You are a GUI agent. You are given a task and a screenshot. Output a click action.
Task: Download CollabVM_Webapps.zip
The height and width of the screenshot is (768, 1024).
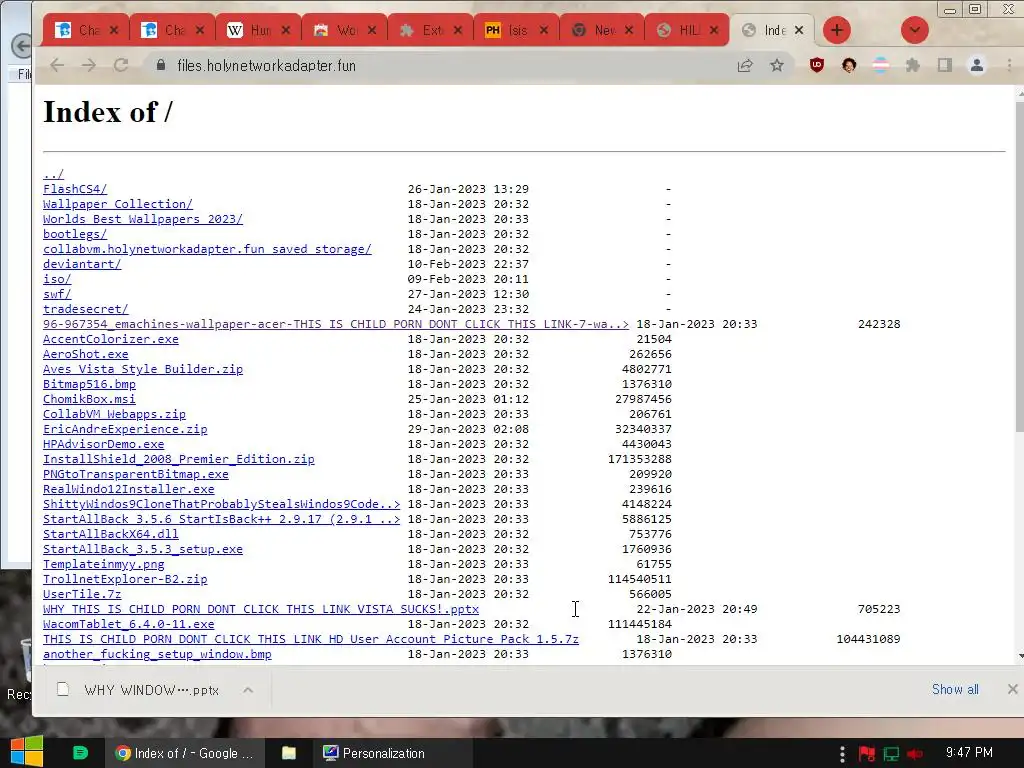coord(114,414)
